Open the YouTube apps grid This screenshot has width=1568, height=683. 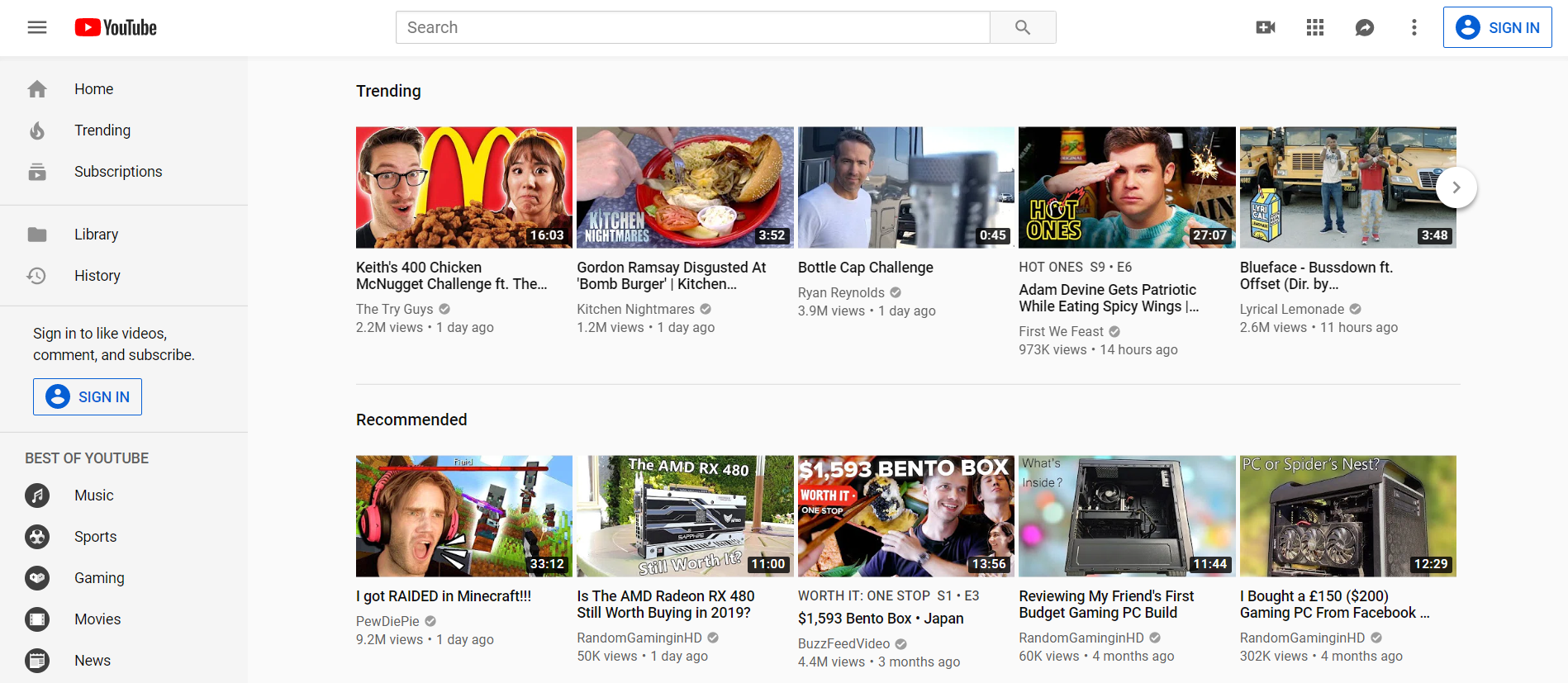pyautogui.click(x=1314, y=27)
